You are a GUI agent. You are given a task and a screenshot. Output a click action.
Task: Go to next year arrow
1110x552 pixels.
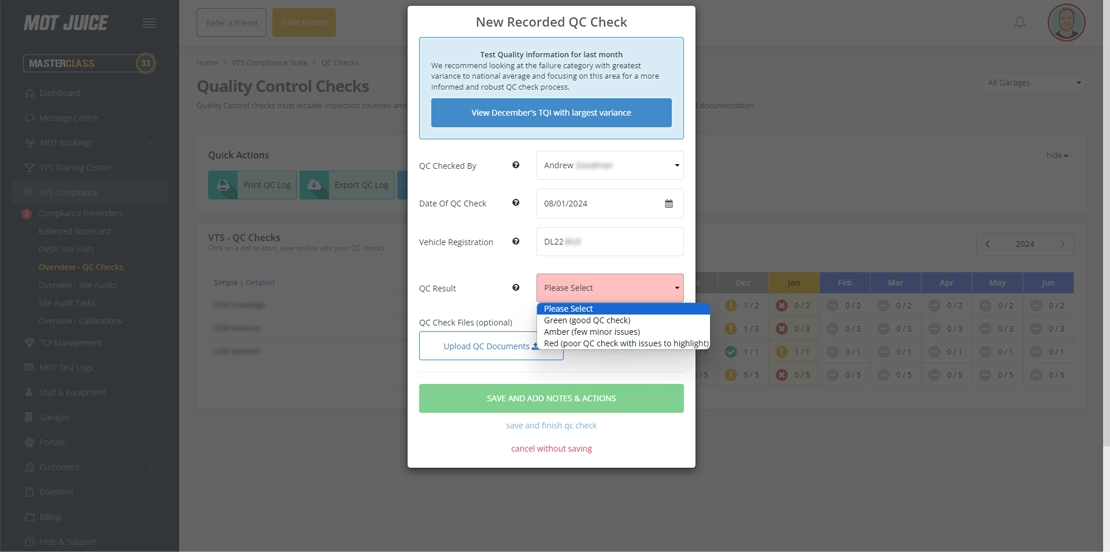1062,243
